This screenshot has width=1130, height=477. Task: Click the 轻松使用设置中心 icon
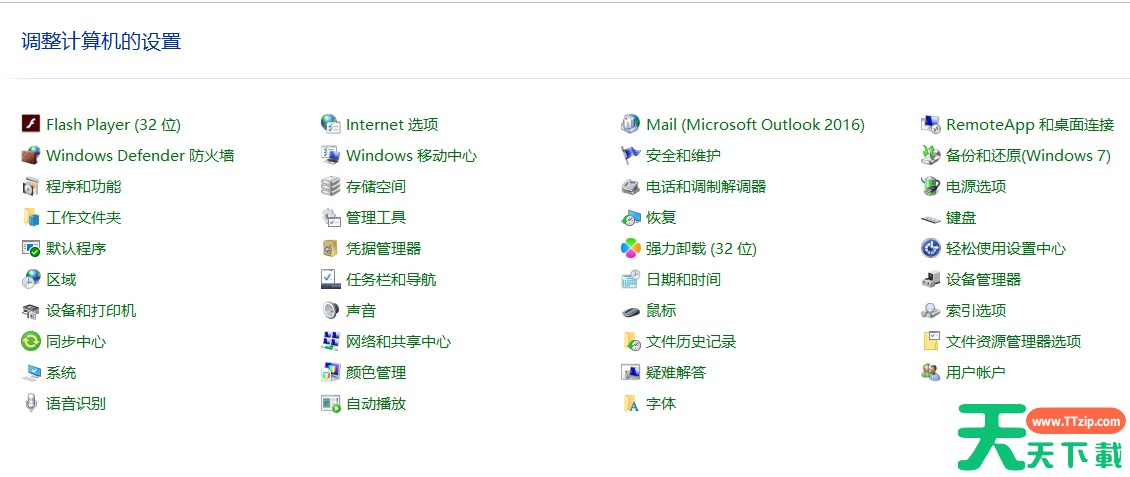(x=930, y=248)
